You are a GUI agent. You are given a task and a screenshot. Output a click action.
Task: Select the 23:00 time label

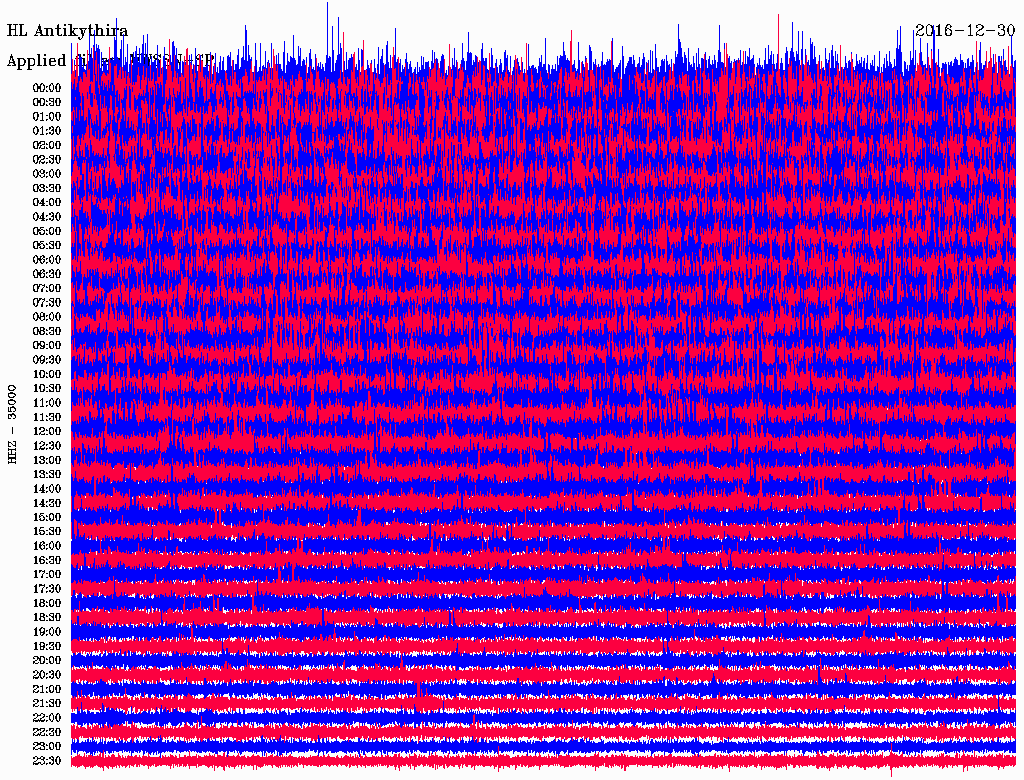click(46, 747)
